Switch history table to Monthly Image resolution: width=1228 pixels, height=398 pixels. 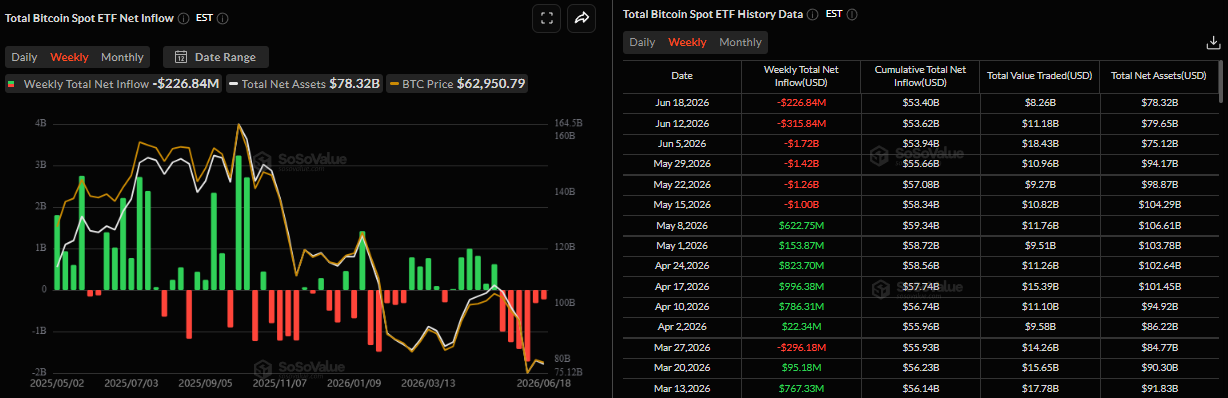(740, 42)
